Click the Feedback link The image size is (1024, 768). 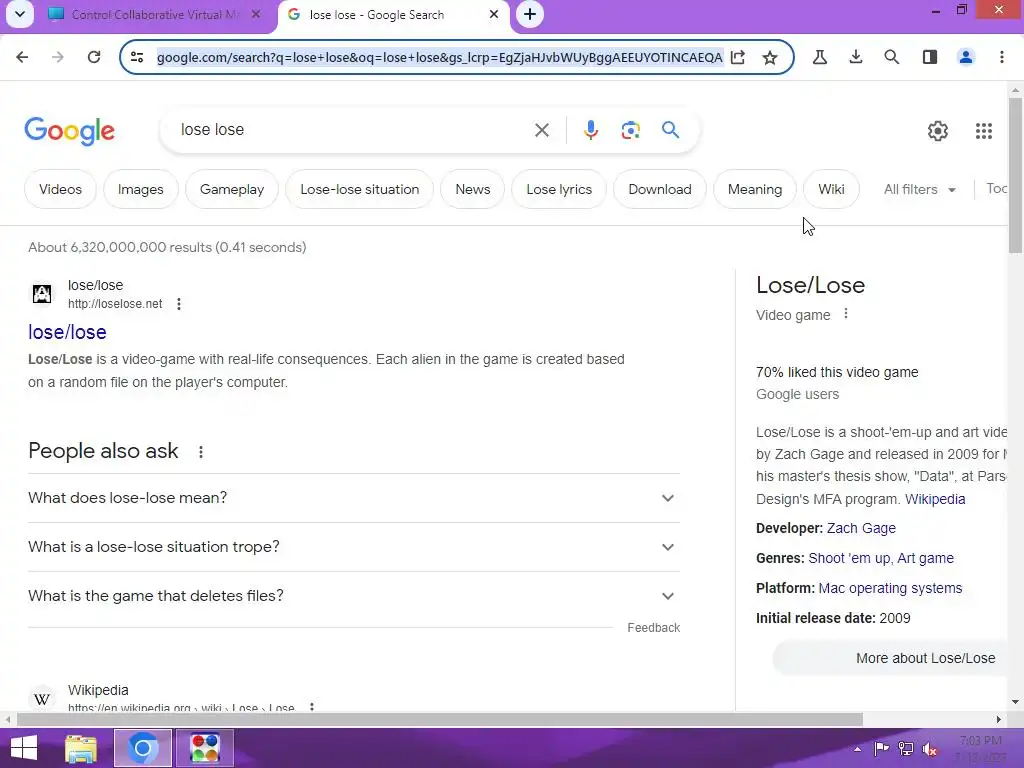click(x=653, y=628)
